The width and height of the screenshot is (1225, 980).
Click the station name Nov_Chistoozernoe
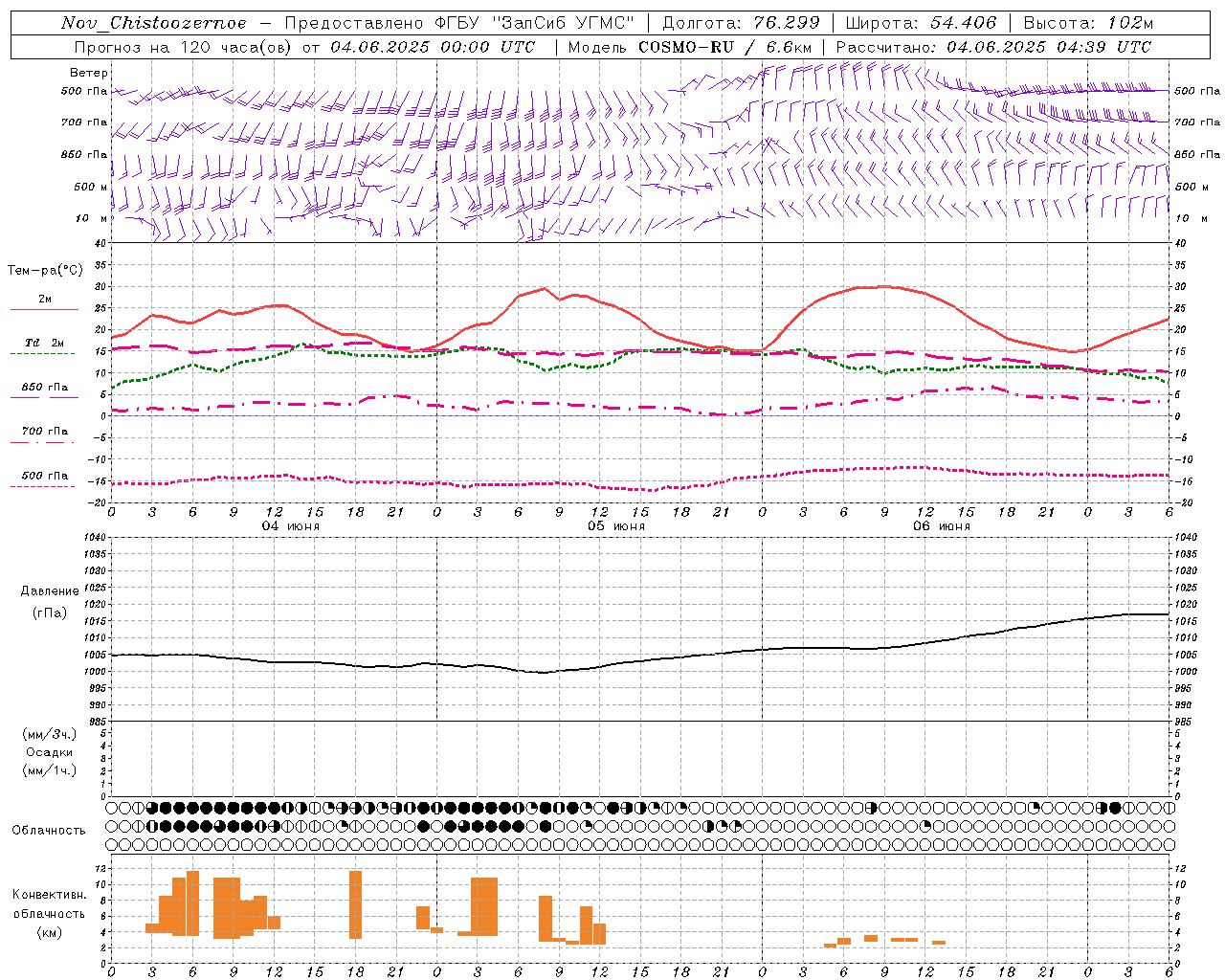tap(153, 23)
